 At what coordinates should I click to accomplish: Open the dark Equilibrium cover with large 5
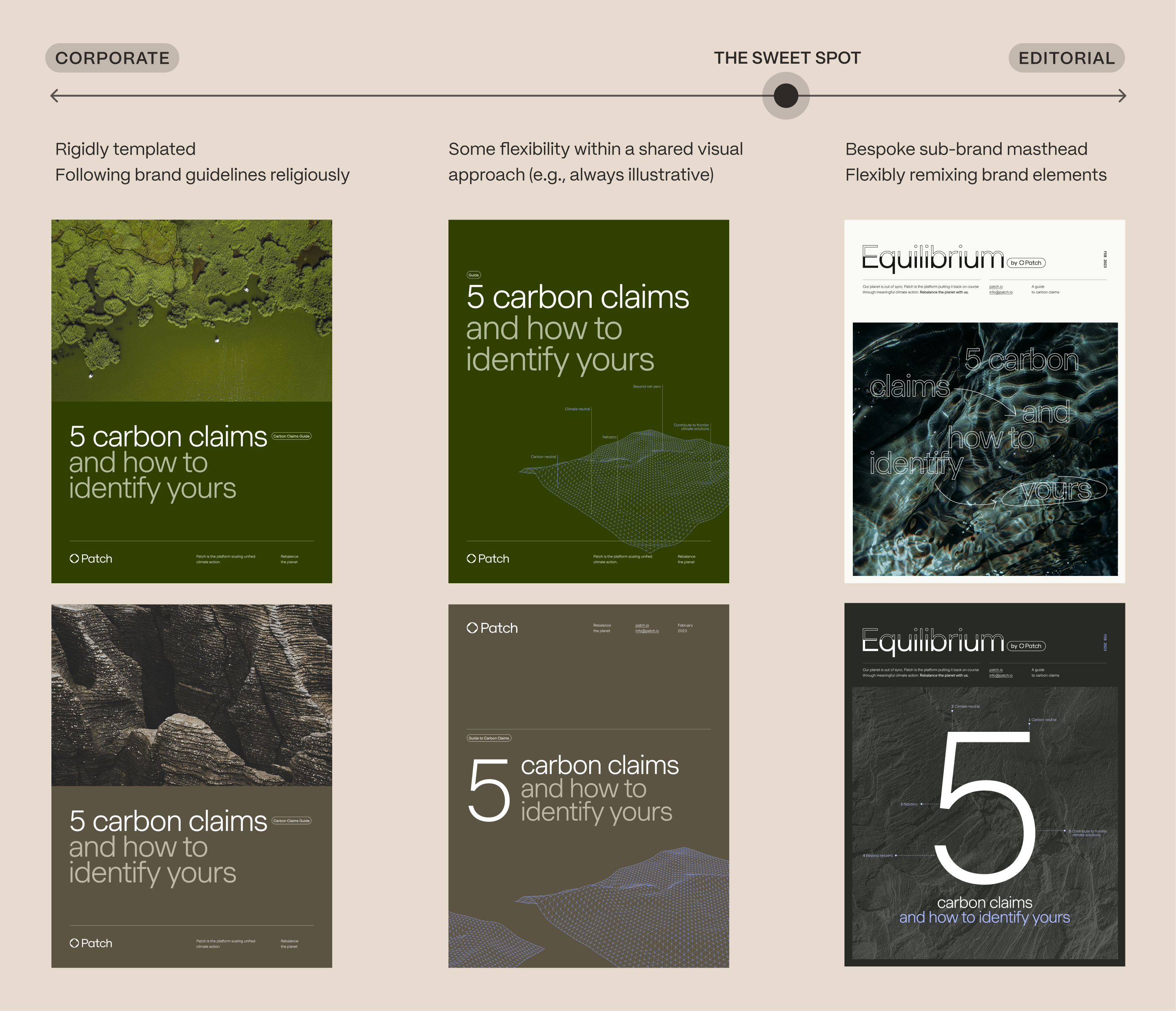pos(985,784)
